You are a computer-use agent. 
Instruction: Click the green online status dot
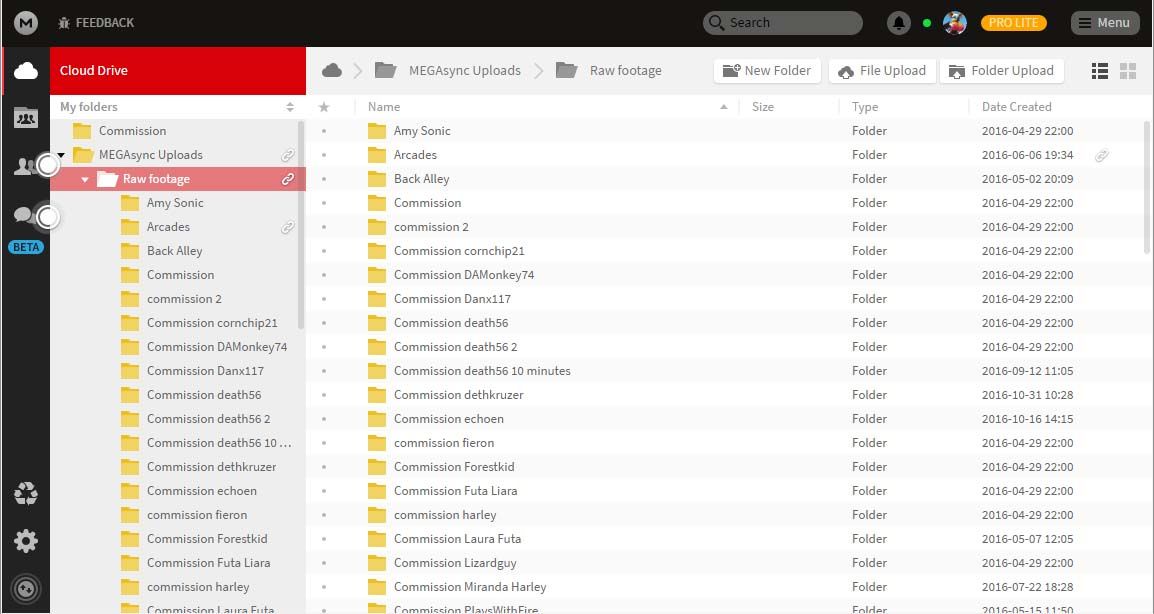[x=927, y=23]
